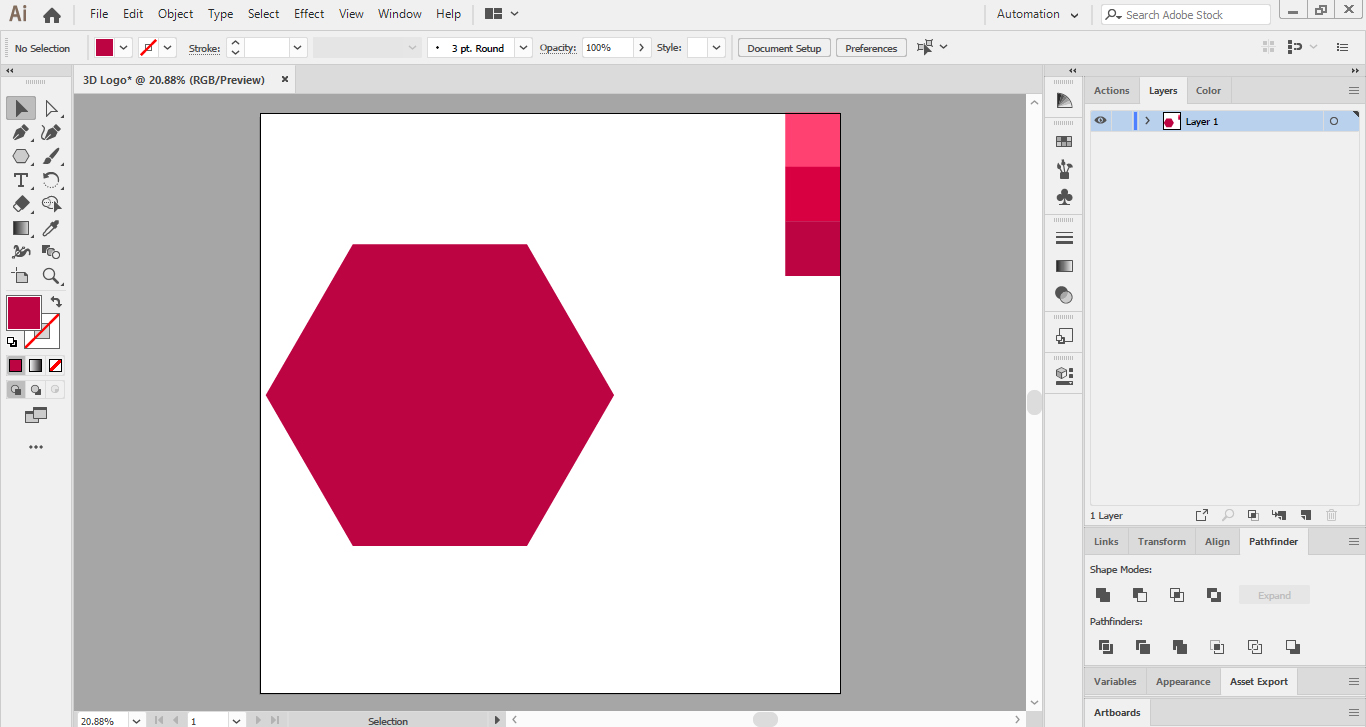Click the Merge pathfinder icon
This screenshot has width=1366, height=727.
coord(1180,647)
